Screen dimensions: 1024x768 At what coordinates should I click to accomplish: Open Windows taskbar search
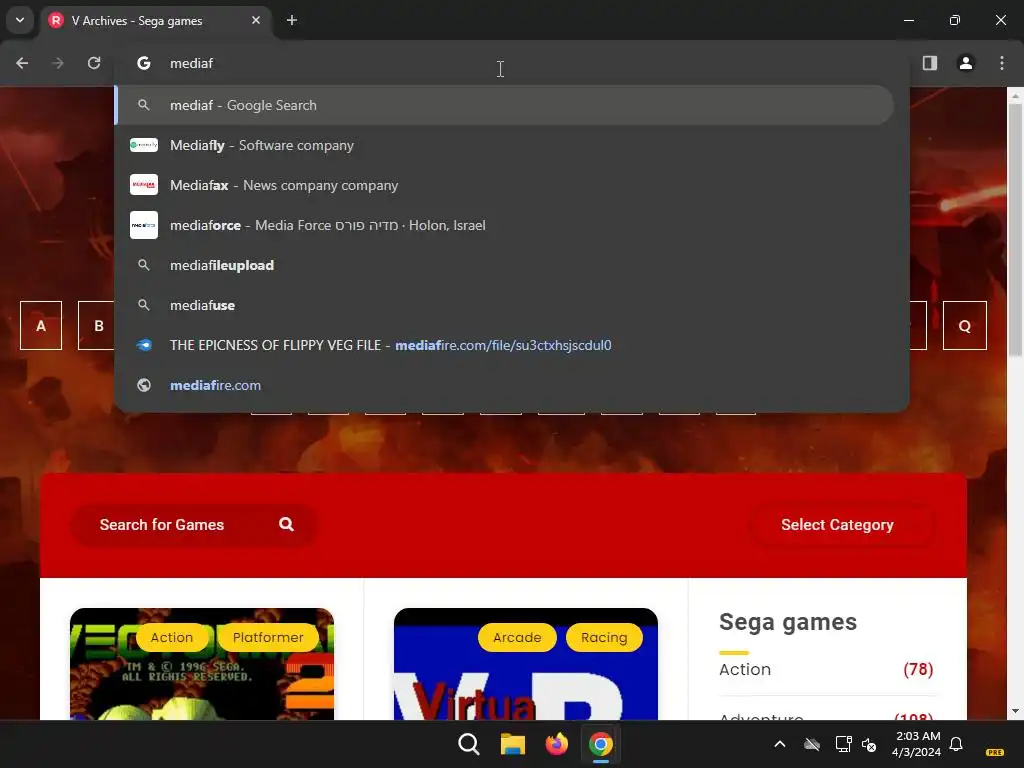tap(469, 744)
